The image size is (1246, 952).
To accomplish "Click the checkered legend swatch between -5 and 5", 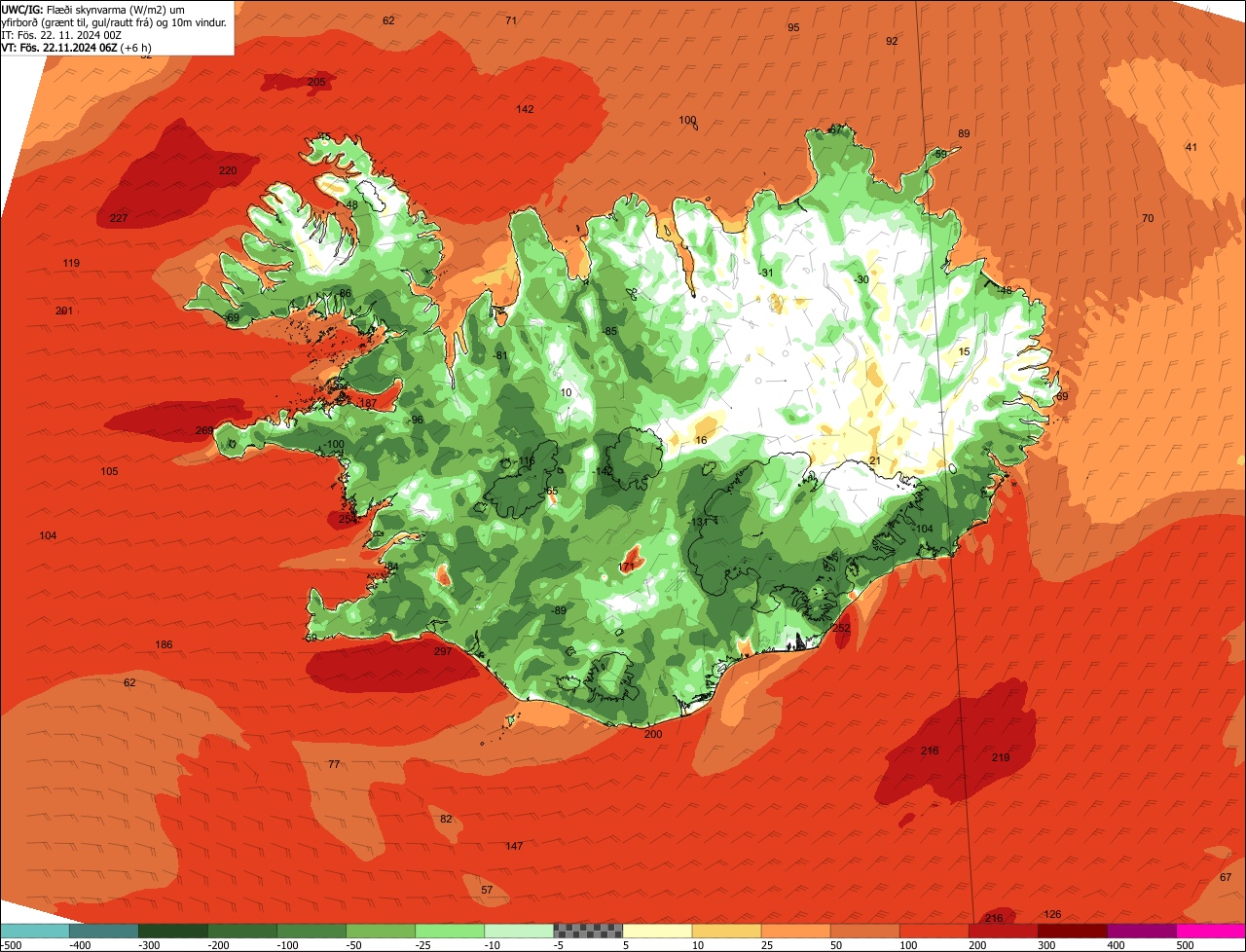I will pyautogui.click(x=587, y=931).
